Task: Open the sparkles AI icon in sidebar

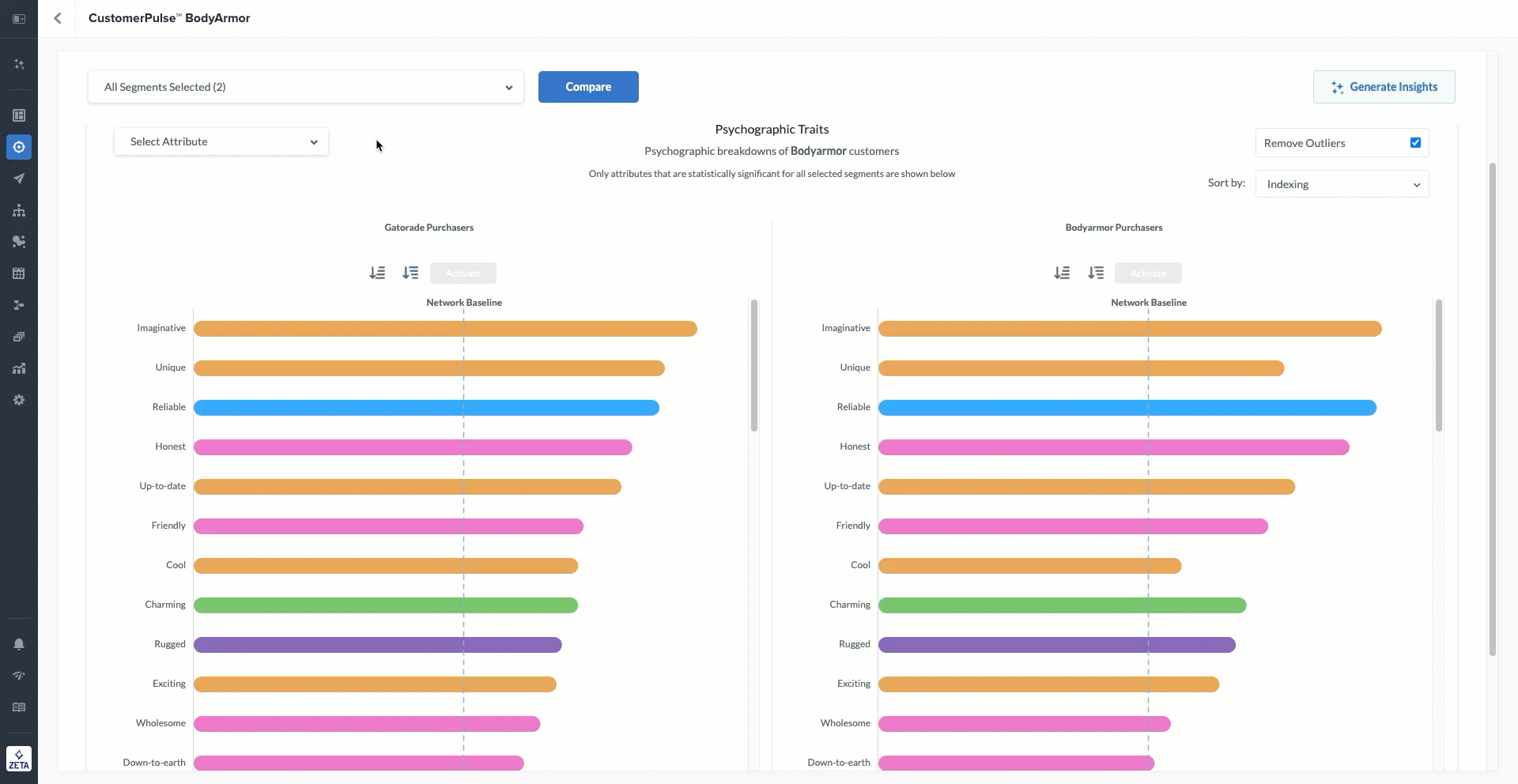Action: tap(19, 64)
